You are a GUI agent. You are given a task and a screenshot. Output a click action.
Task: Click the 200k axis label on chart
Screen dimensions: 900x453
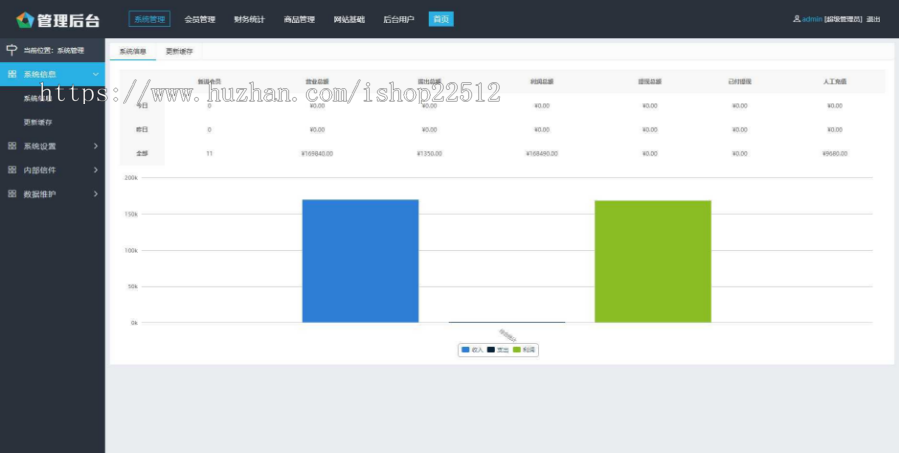coord(131,178)
